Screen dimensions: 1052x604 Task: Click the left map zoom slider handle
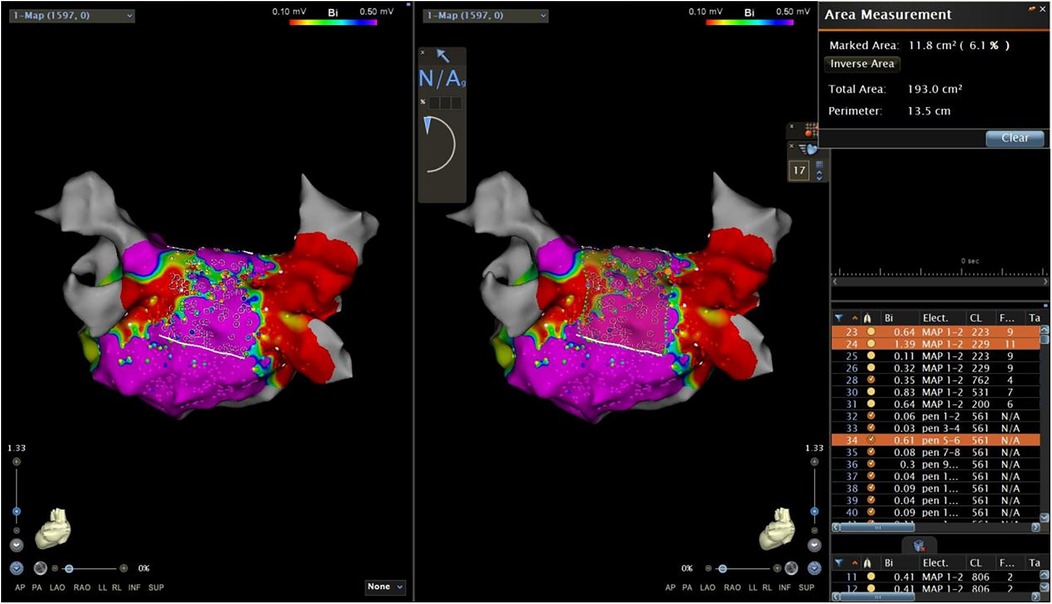17,511
